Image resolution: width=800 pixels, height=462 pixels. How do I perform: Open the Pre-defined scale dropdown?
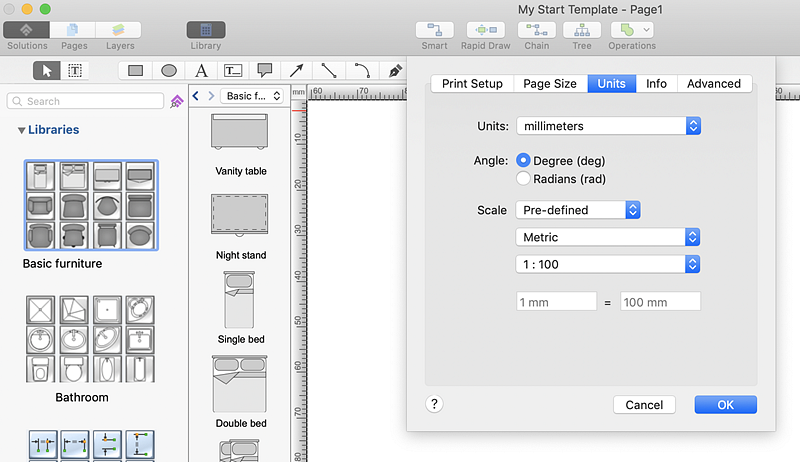point(577,210)
